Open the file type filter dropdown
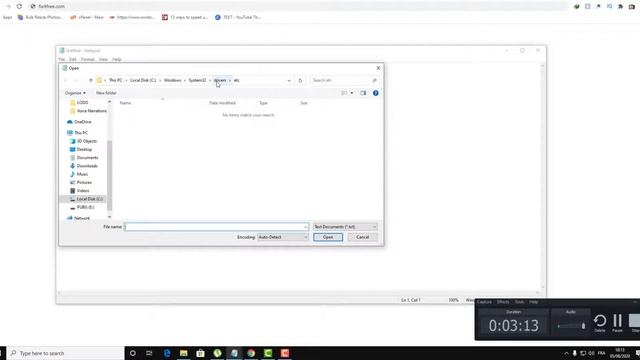 click(x=345, y=227)
